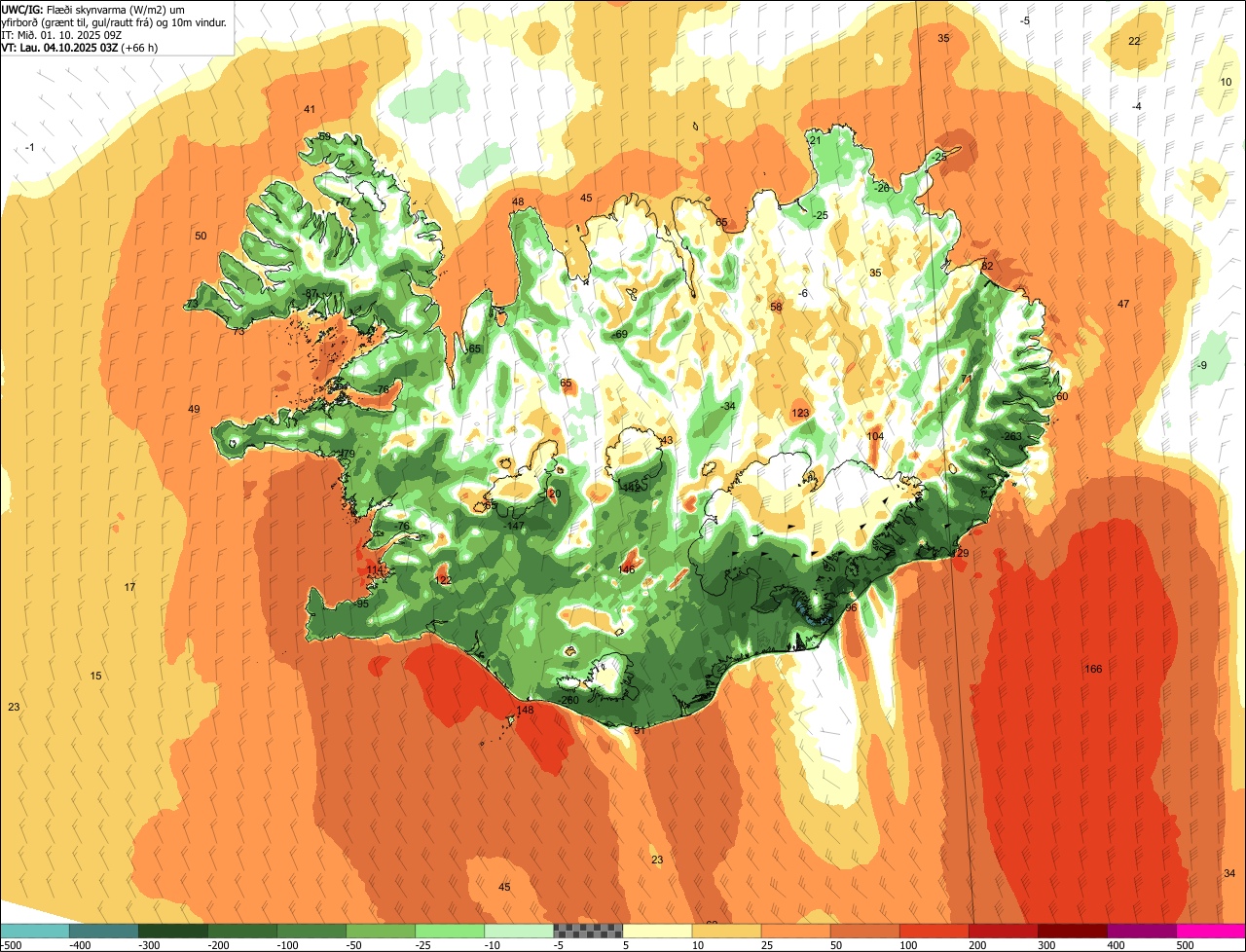1246x952 pixels.
Task: Click the 22 value in the top right
Action: point(1134,41)
